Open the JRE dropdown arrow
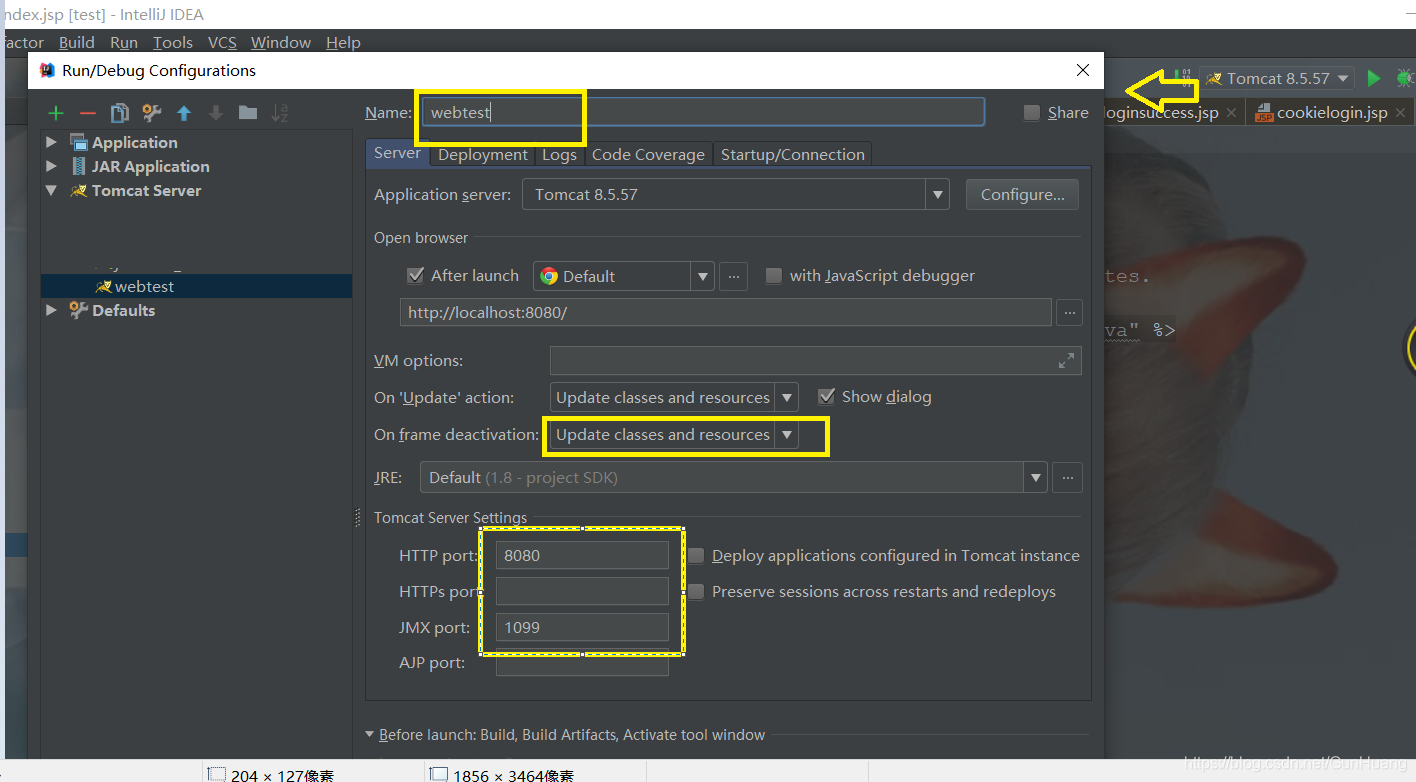The image size is (1416, 782). point(1036,478)
